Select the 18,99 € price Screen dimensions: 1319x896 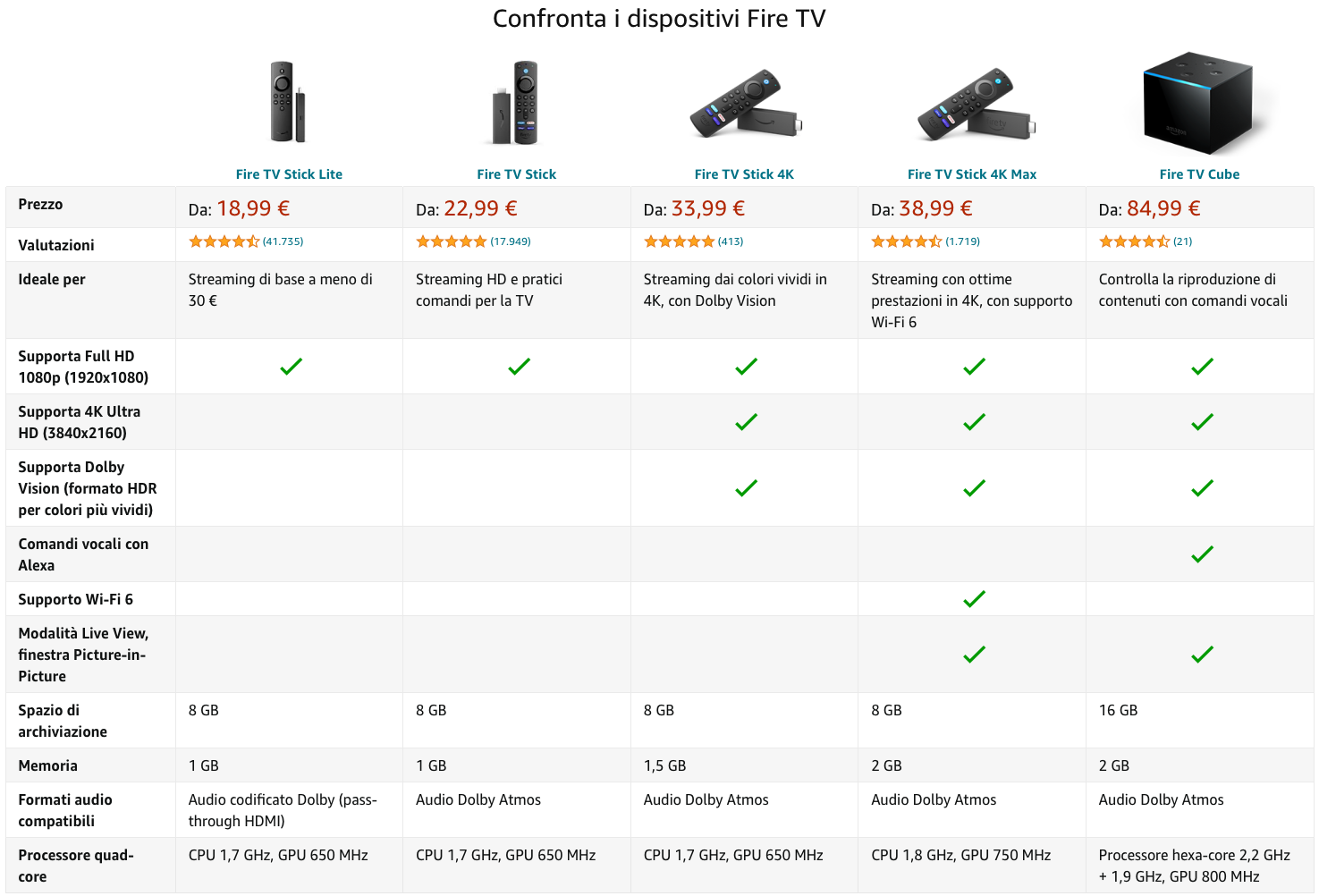(x=253, y=208)
